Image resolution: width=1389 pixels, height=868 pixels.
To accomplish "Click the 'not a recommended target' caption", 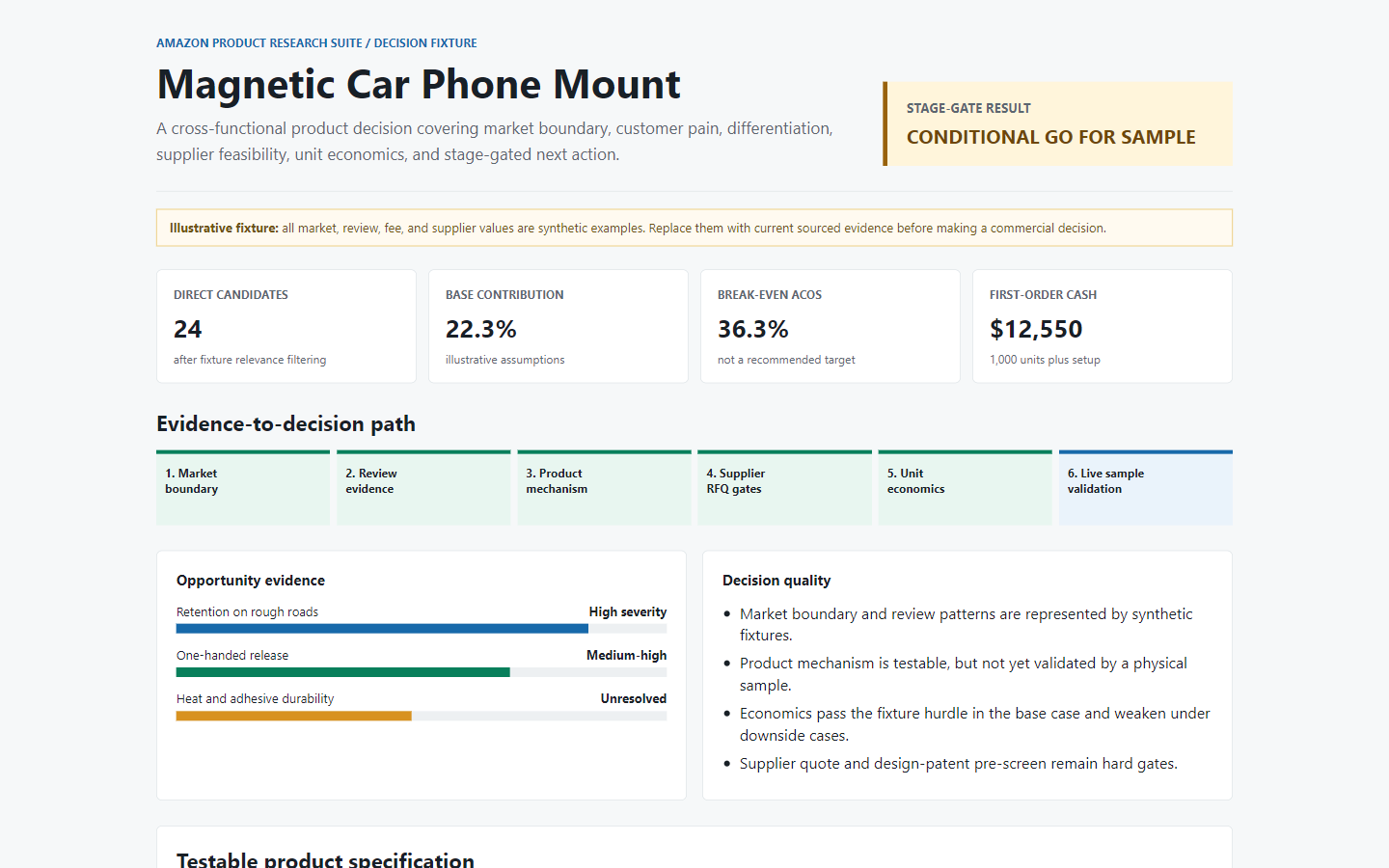I will tap(786, 360).
